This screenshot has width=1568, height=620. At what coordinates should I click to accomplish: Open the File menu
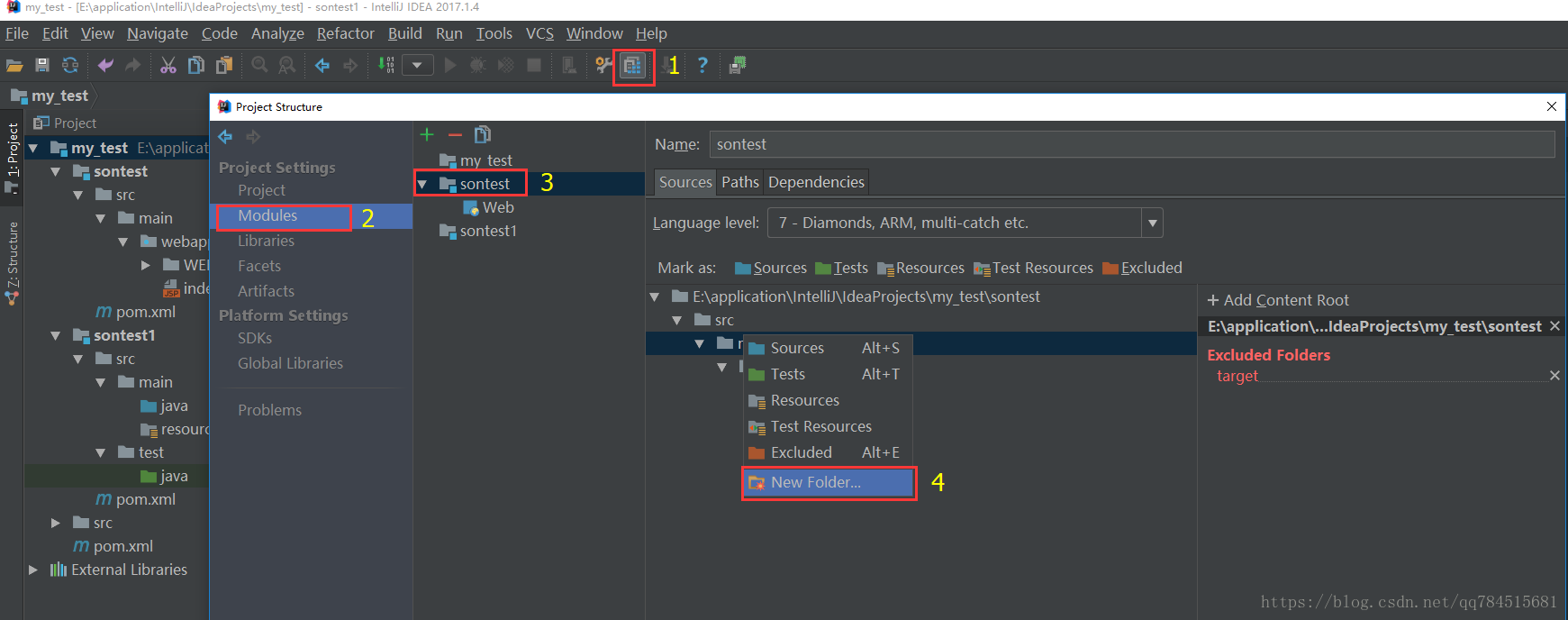click(17, 33)
